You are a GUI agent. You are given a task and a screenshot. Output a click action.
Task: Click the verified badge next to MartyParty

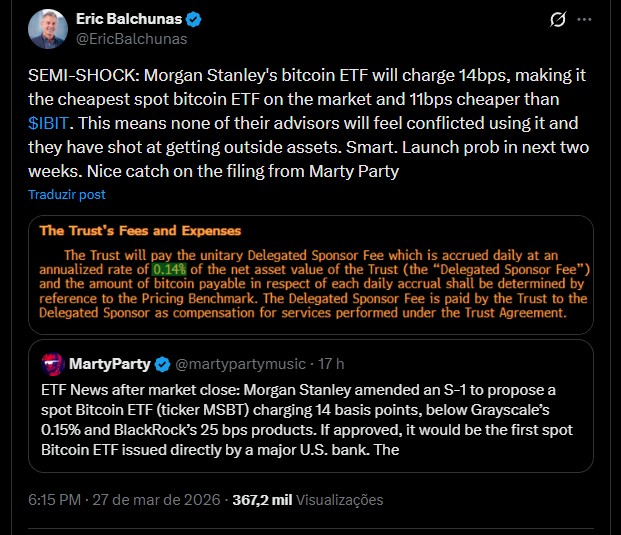point(165,361)
